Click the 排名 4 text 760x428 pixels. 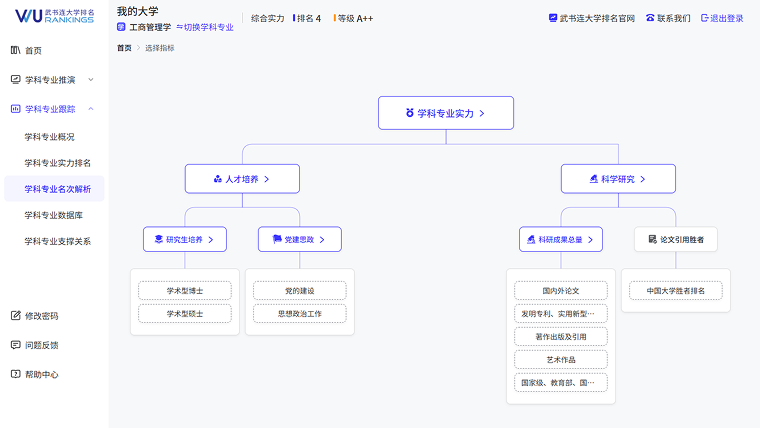309,18
